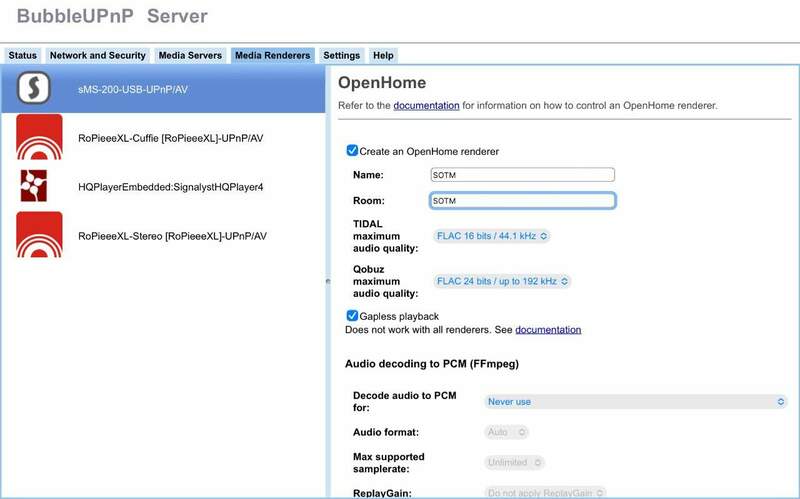Open the Settings tab
This screenshot has width=800, height=499.
coord(341,56)
